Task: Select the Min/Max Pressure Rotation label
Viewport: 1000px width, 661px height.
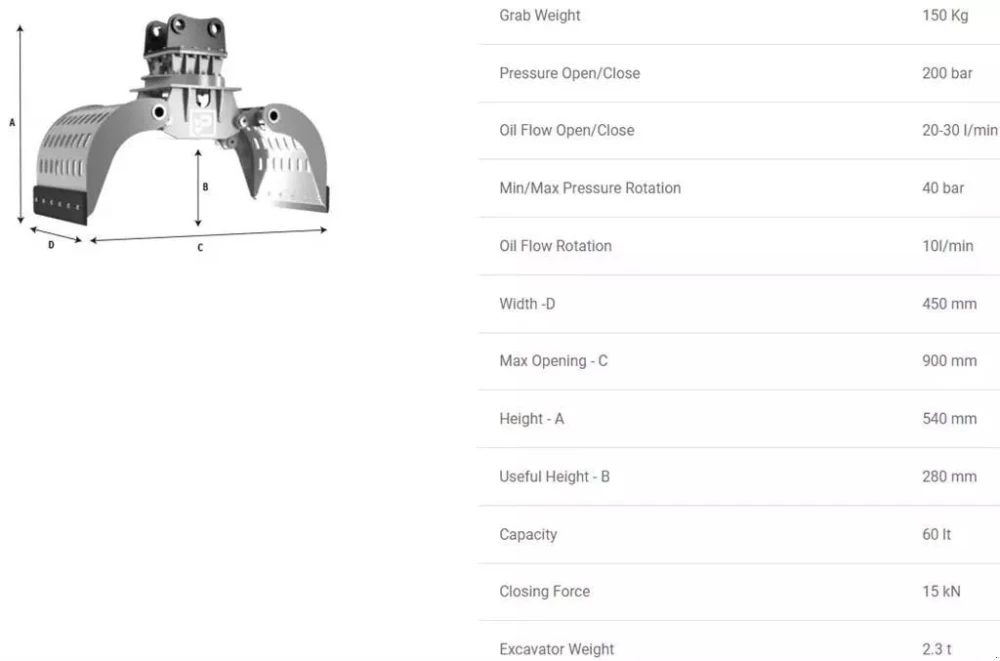Action: [589, 188]
